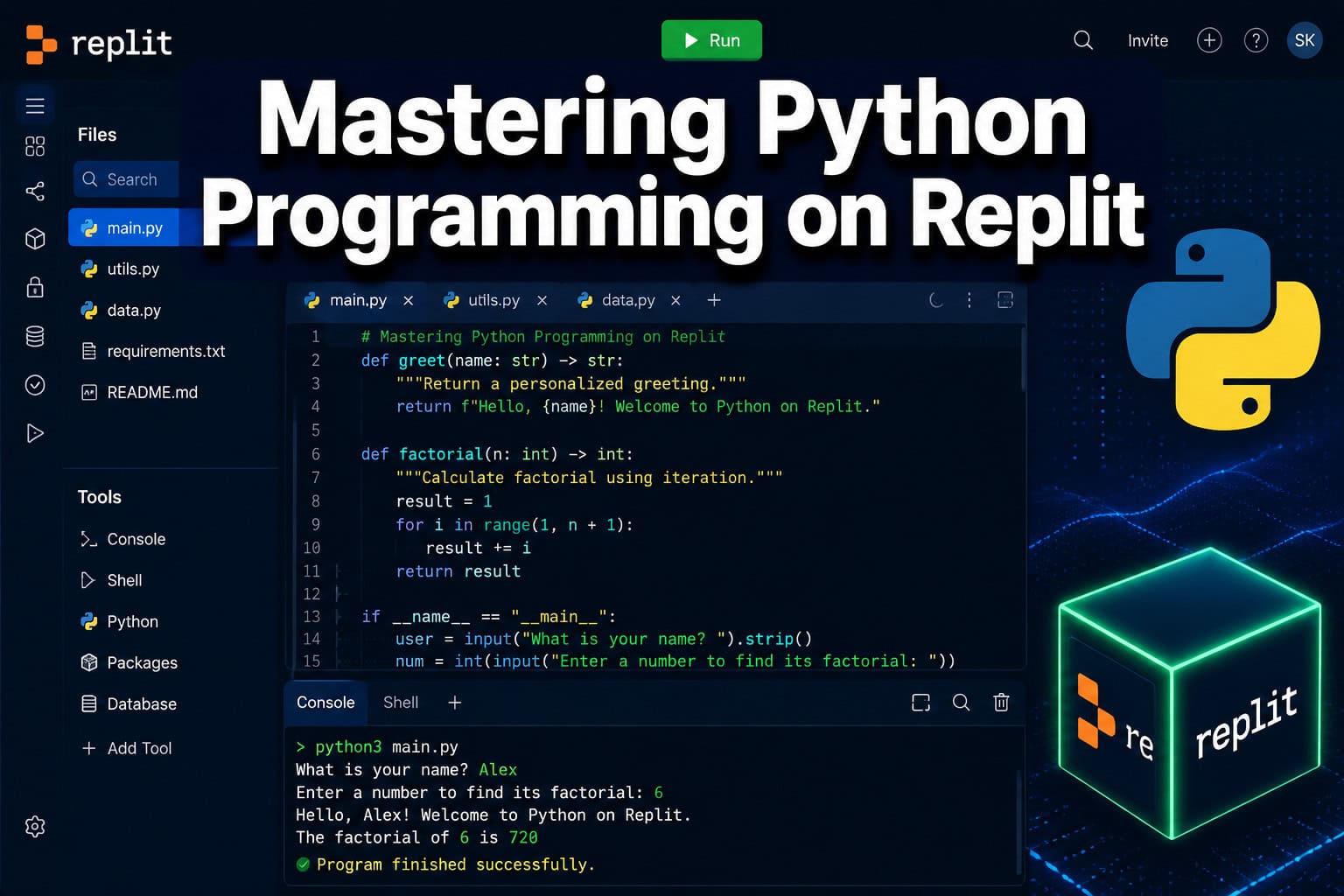This screenshot has height=896, width=1344.
Task: Open requirements.txt from the Files list
Action: click(x=153, y=351)
